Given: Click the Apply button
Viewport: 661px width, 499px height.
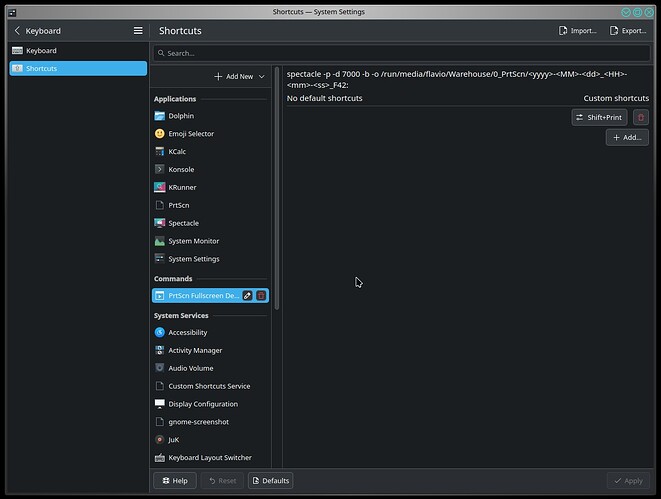Looking at the screenshot, I should coord(628,480).
